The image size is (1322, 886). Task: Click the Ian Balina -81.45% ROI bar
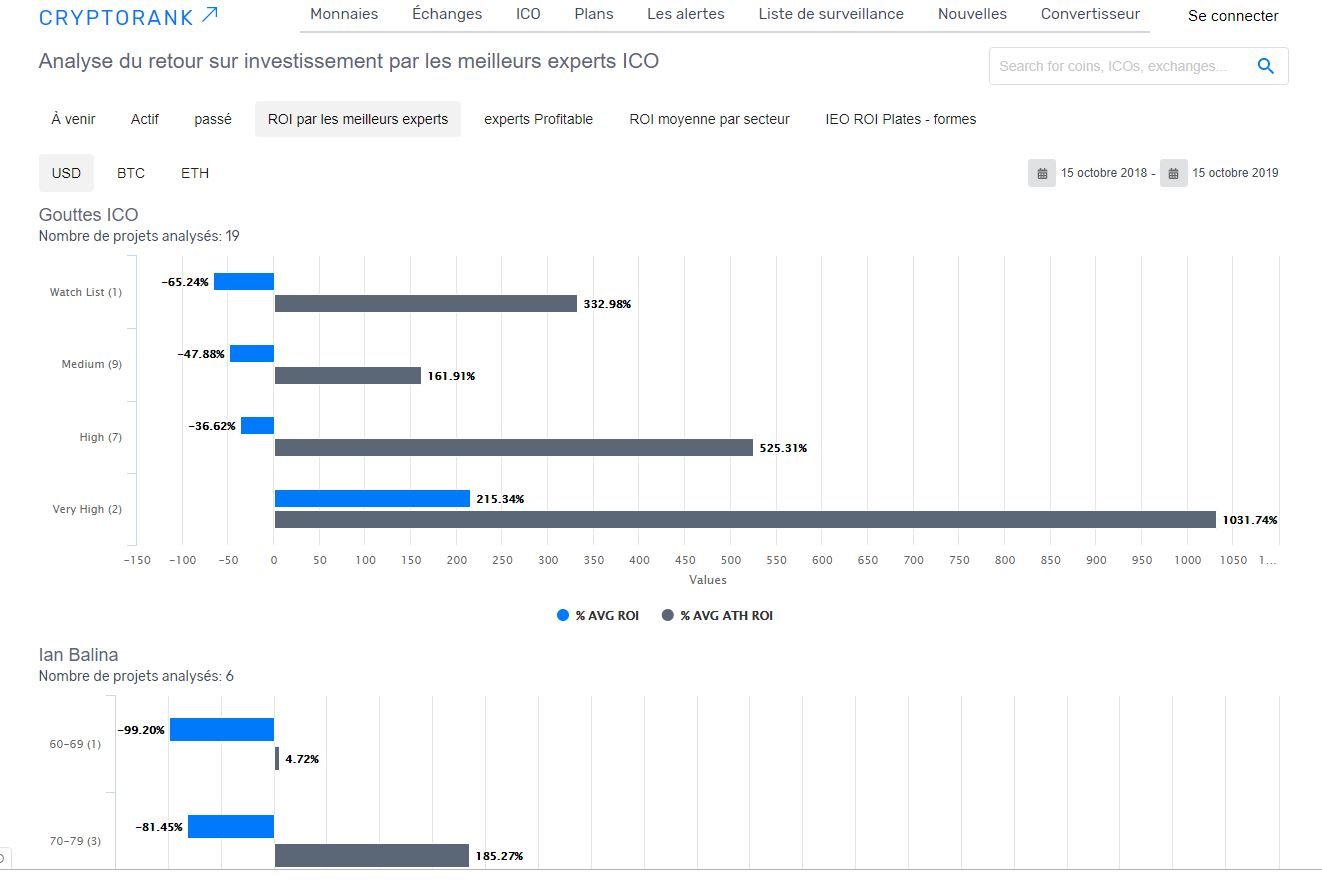(231, 827)
